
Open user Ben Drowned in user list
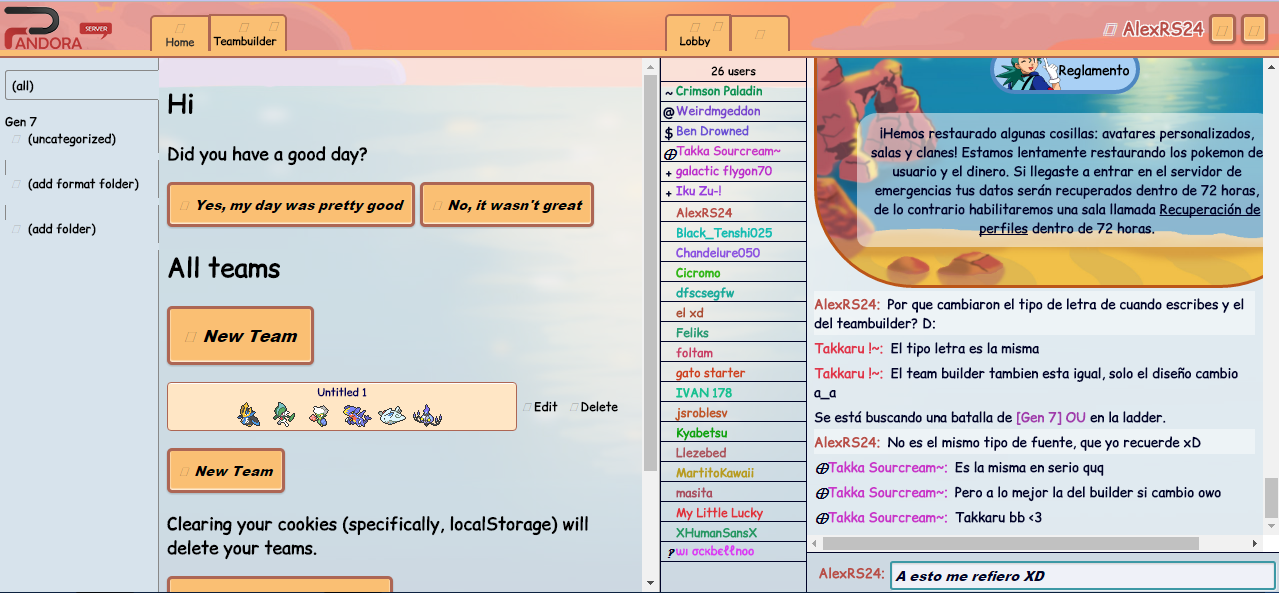coord(733,131)
